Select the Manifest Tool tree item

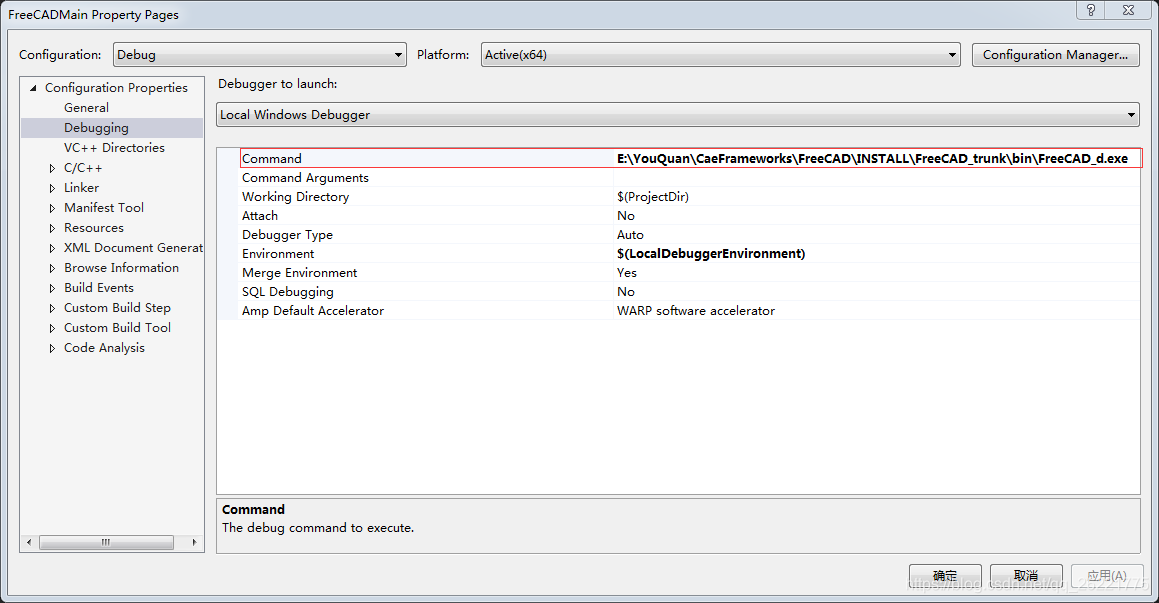pyautogui.click(x=104, y=208)
